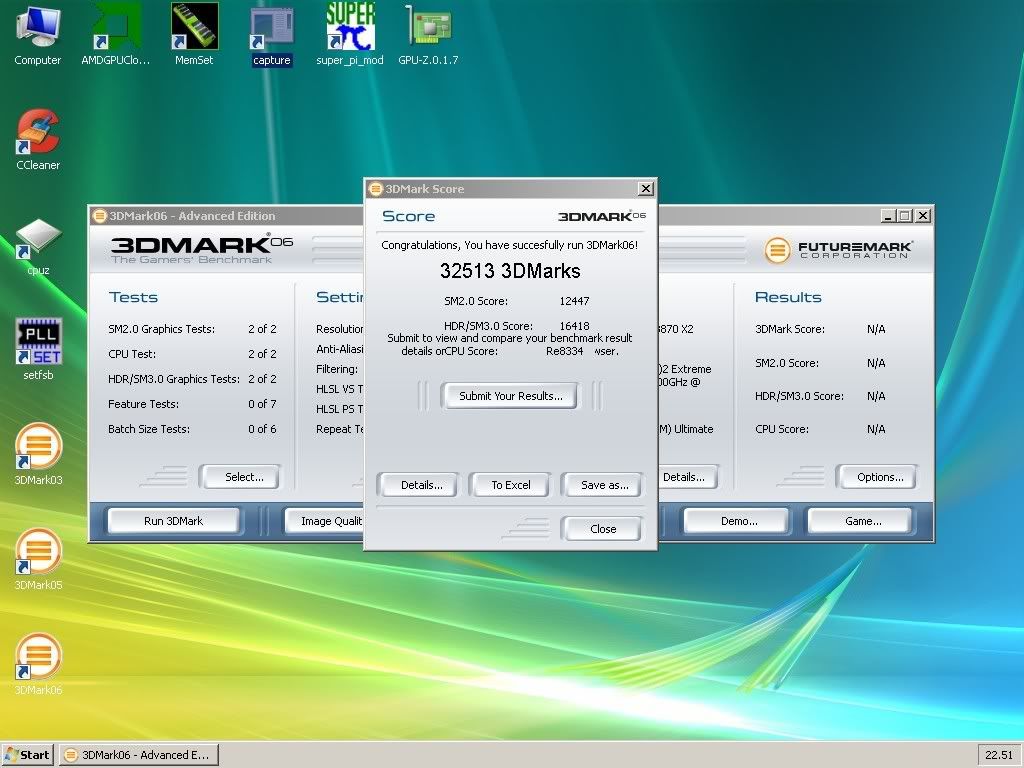The height and width of the screenshot is (768, 1024).
Task: Click the 32513 3DMarks score text
Action: pos(510,270)
